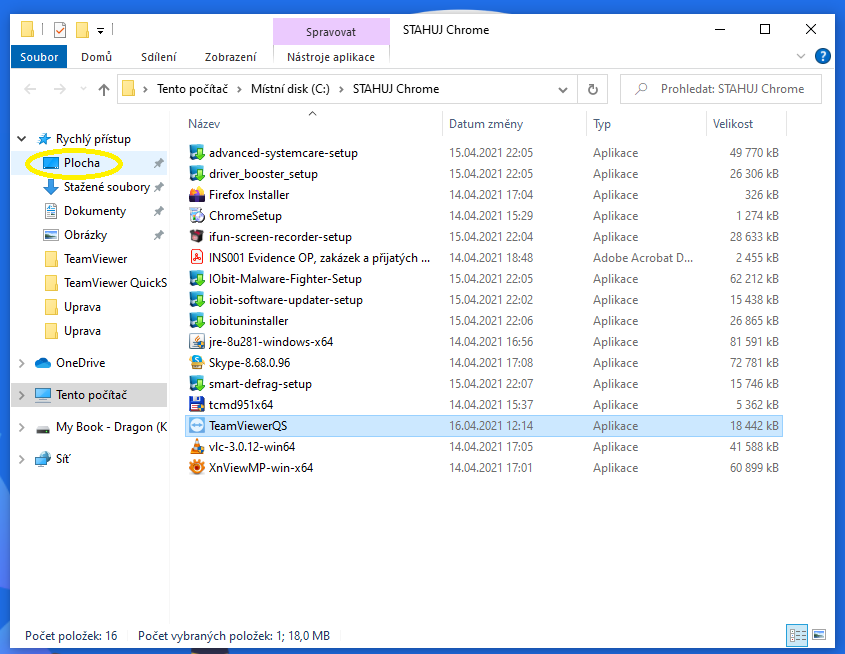
Task: Switch to the Domů ribbon tab
Action: pos(96,57)
